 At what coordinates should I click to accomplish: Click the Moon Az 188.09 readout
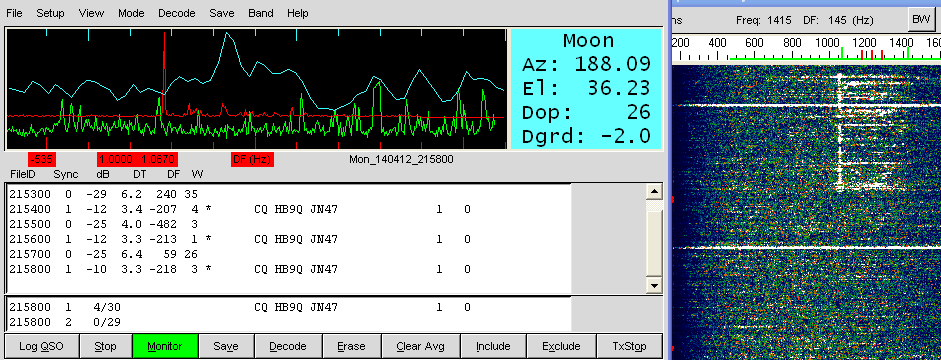[x=586, y=64]
